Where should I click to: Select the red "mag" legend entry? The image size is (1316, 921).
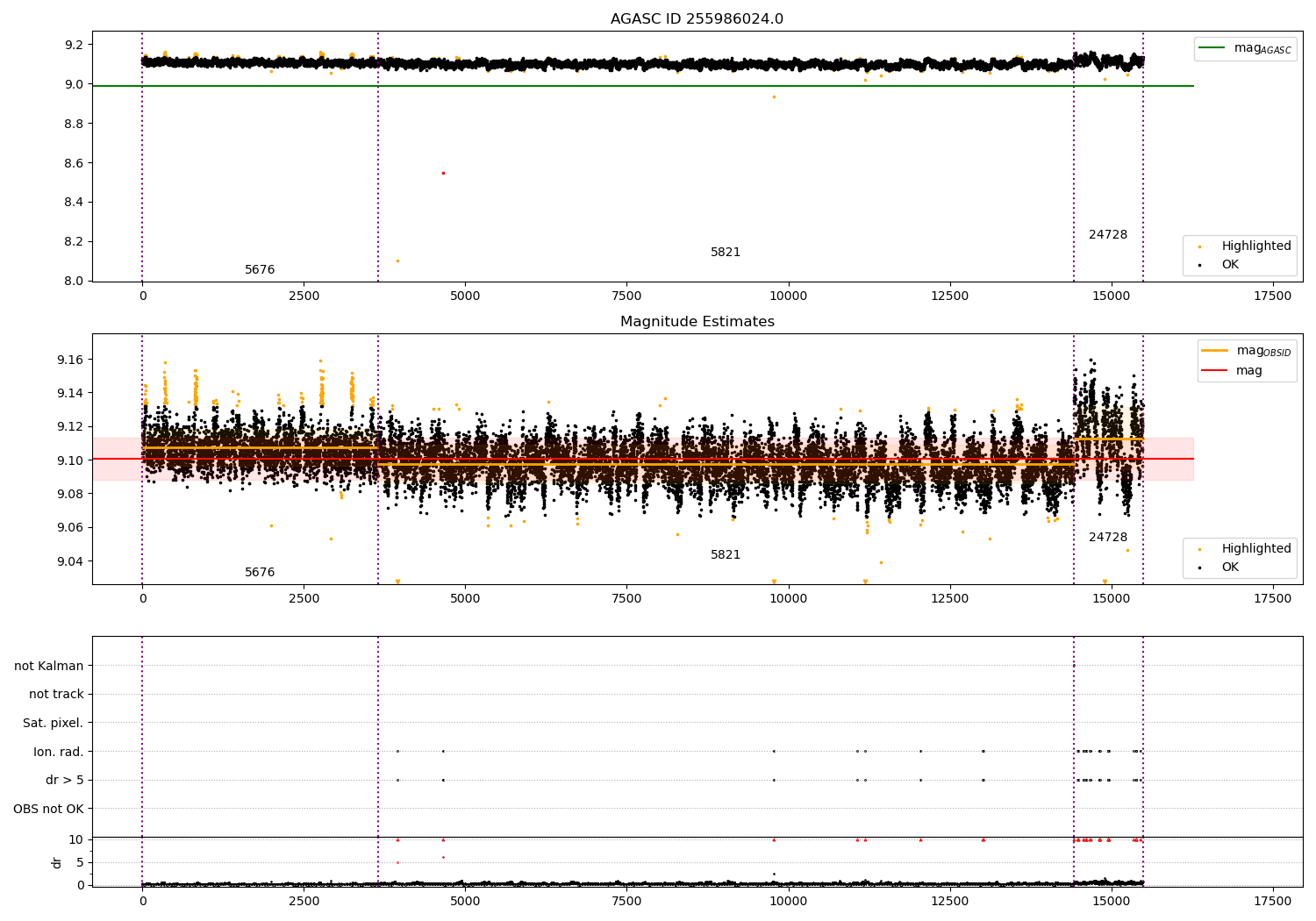coord(1232,370)
